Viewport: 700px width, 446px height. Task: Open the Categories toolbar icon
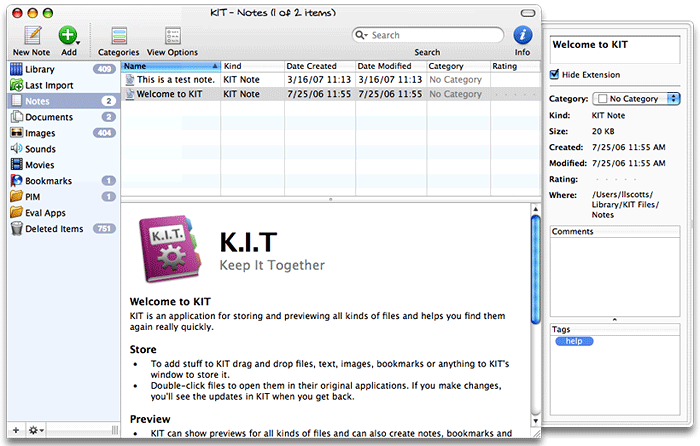pyautogui.click(x=119, y=36)
